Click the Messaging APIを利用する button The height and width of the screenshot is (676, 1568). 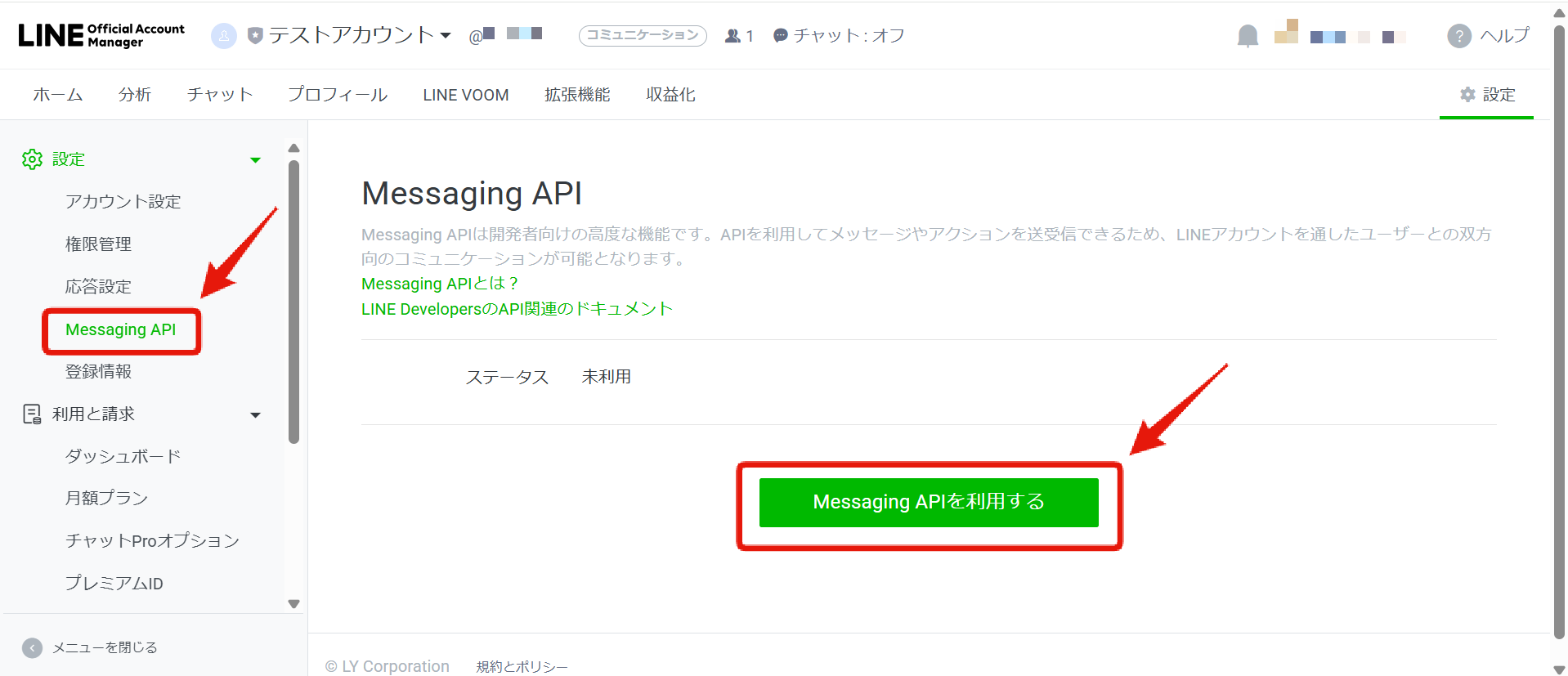[x=929, y=502]
